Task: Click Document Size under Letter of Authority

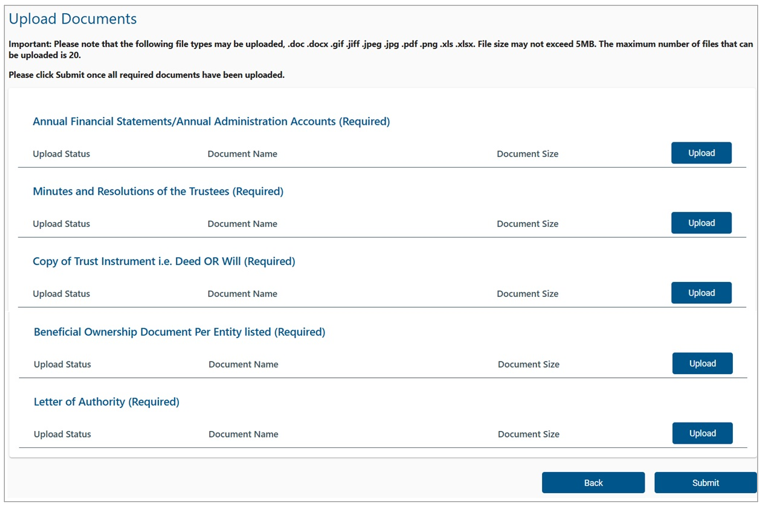Action: pos(528,434)
